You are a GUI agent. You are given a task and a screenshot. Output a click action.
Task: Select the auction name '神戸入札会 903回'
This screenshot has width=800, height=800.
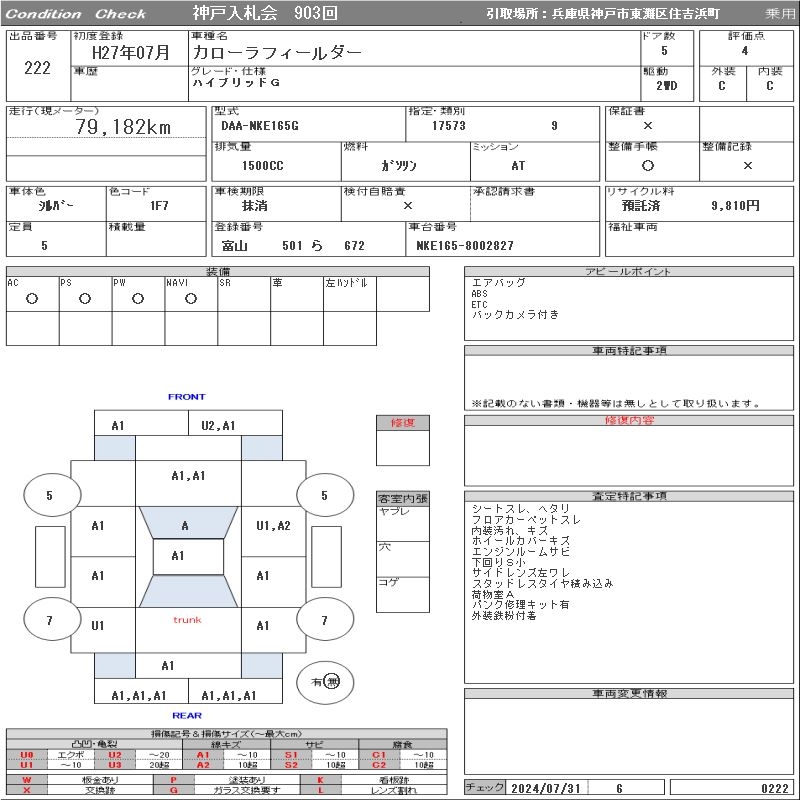265,13
